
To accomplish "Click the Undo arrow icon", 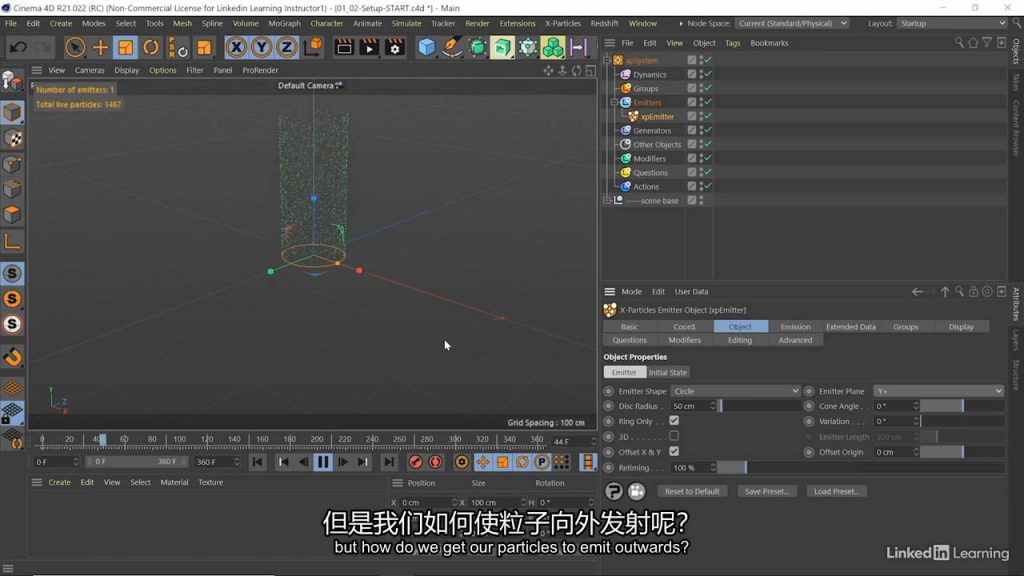I will pos(18,47).
